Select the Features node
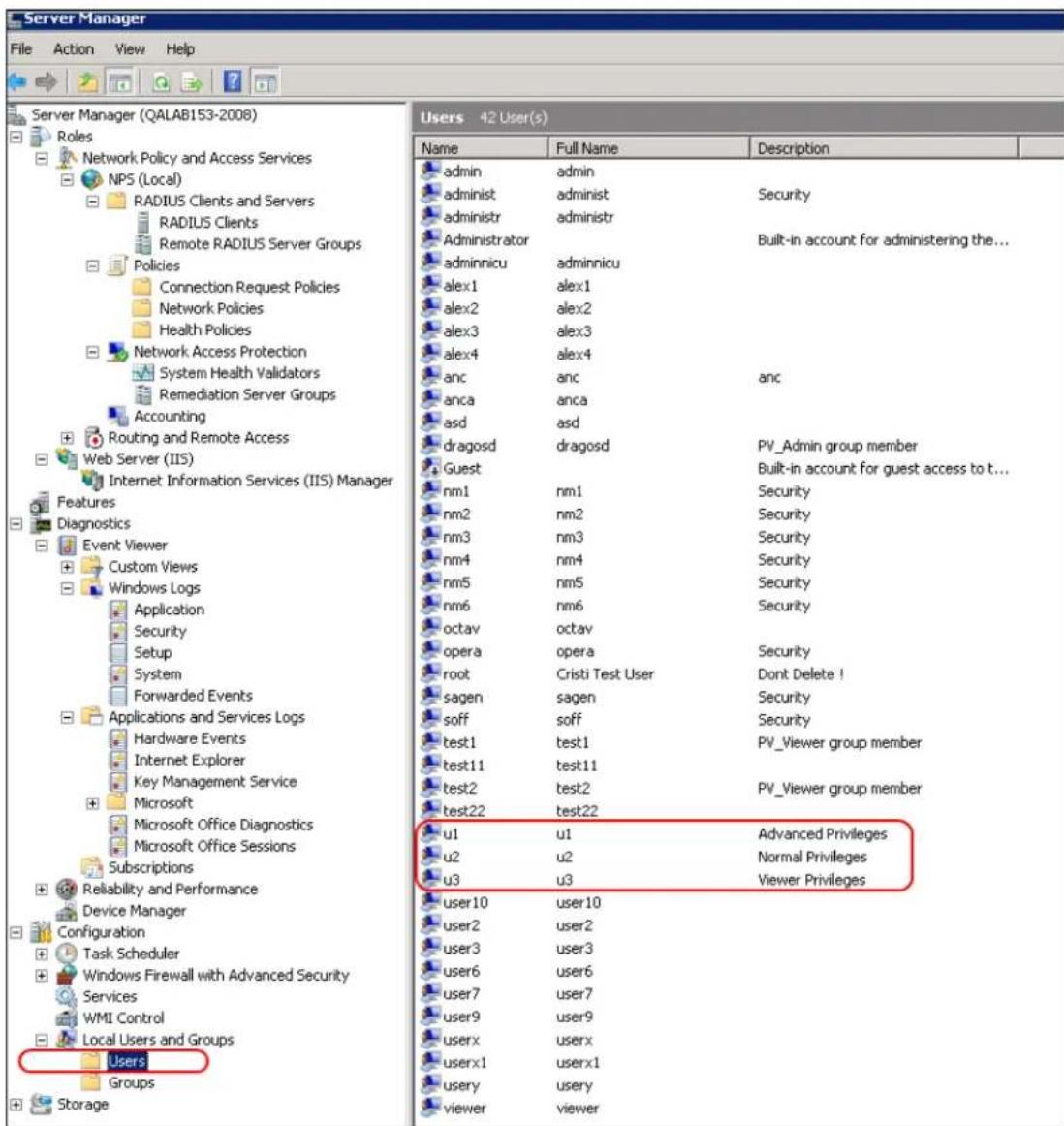 [85, 502]
